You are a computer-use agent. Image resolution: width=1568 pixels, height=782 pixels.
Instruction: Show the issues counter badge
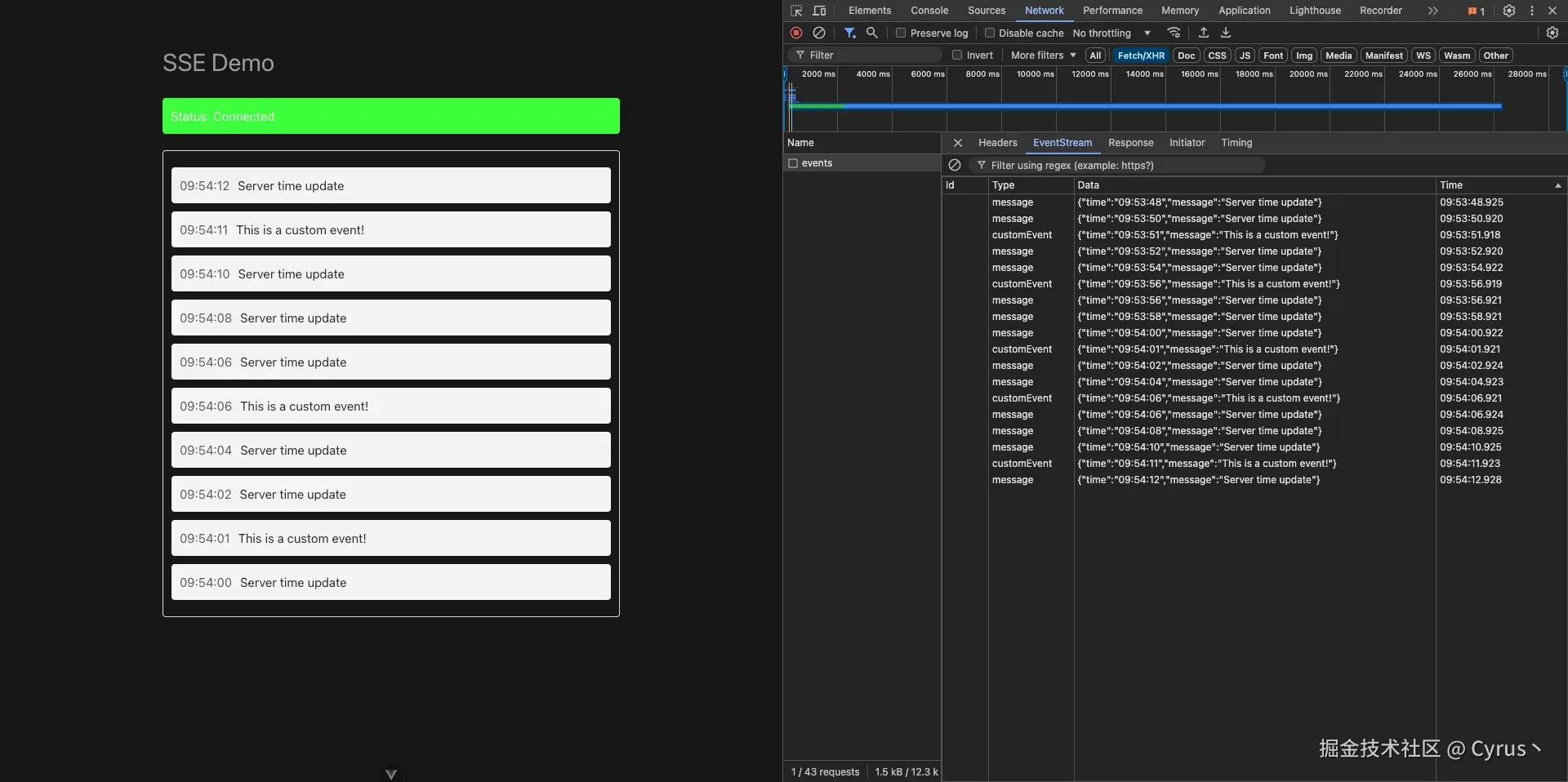point(1476,11)
